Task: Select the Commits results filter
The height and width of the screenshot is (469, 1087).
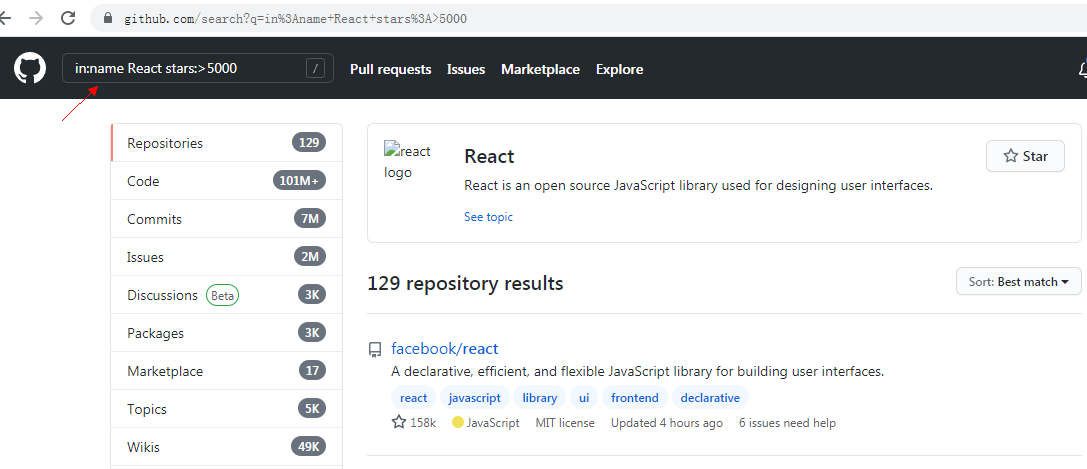Action: [x=226, y=219]
